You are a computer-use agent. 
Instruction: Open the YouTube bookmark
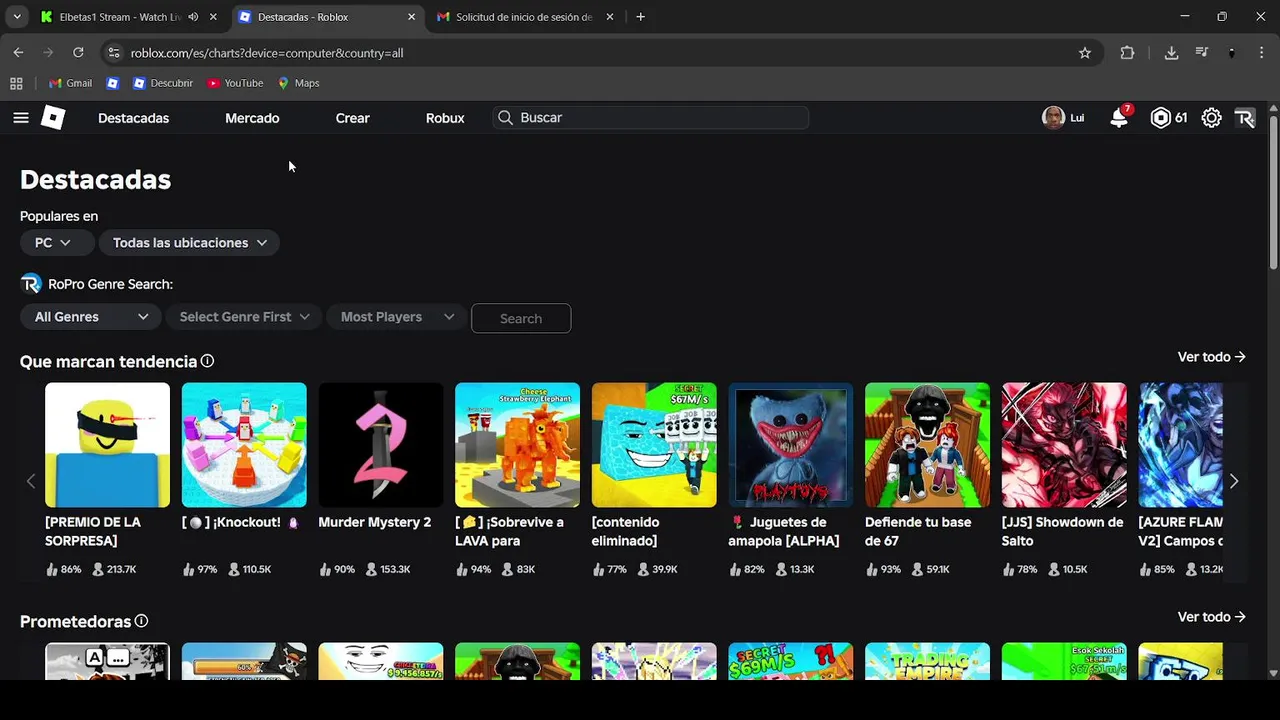pos(235,83)
